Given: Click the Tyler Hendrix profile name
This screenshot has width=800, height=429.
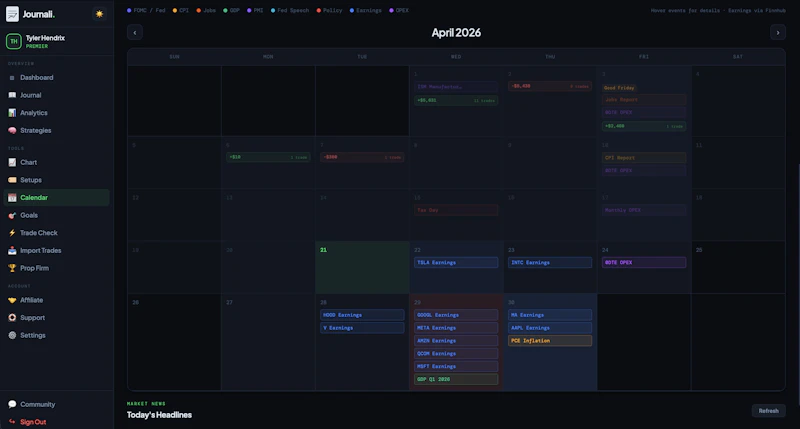Looking at the screenshot, I should coord(45,38).
